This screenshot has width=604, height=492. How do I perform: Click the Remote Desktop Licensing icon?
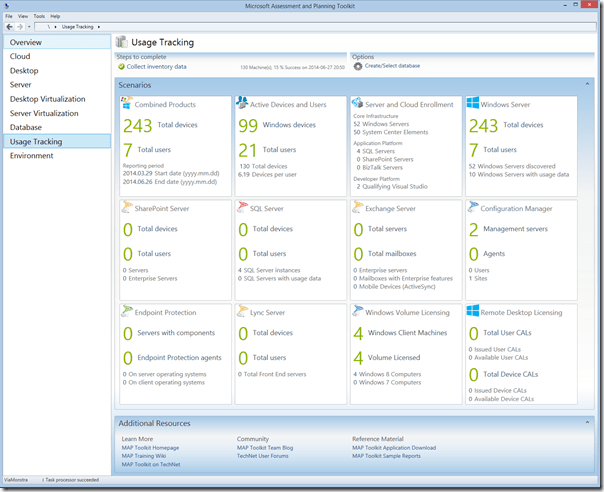473,312
